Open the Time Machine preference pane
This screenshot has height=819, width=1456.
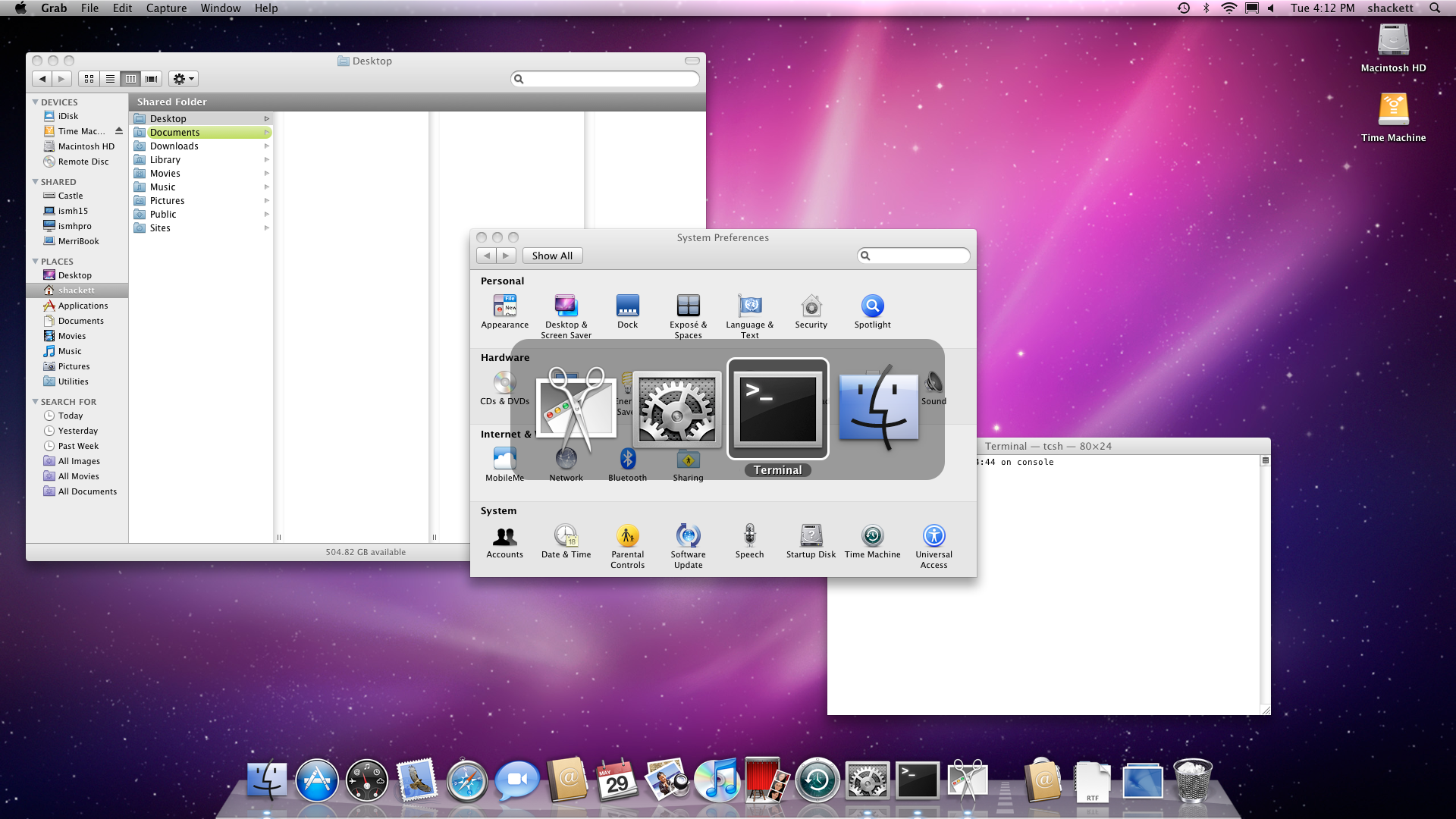click(872, 536)
